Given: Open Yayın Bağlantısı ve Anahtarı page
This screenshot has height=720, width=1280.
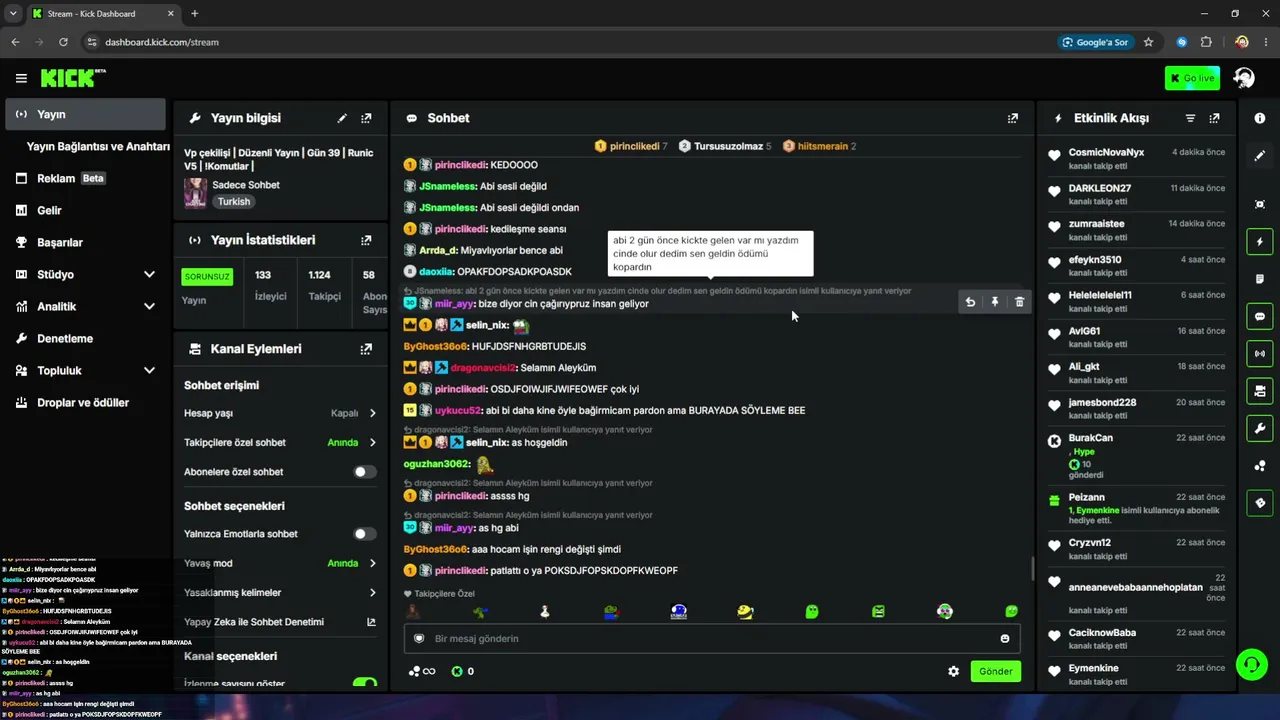Looking at the screenshot, I should tap(98, 146).
